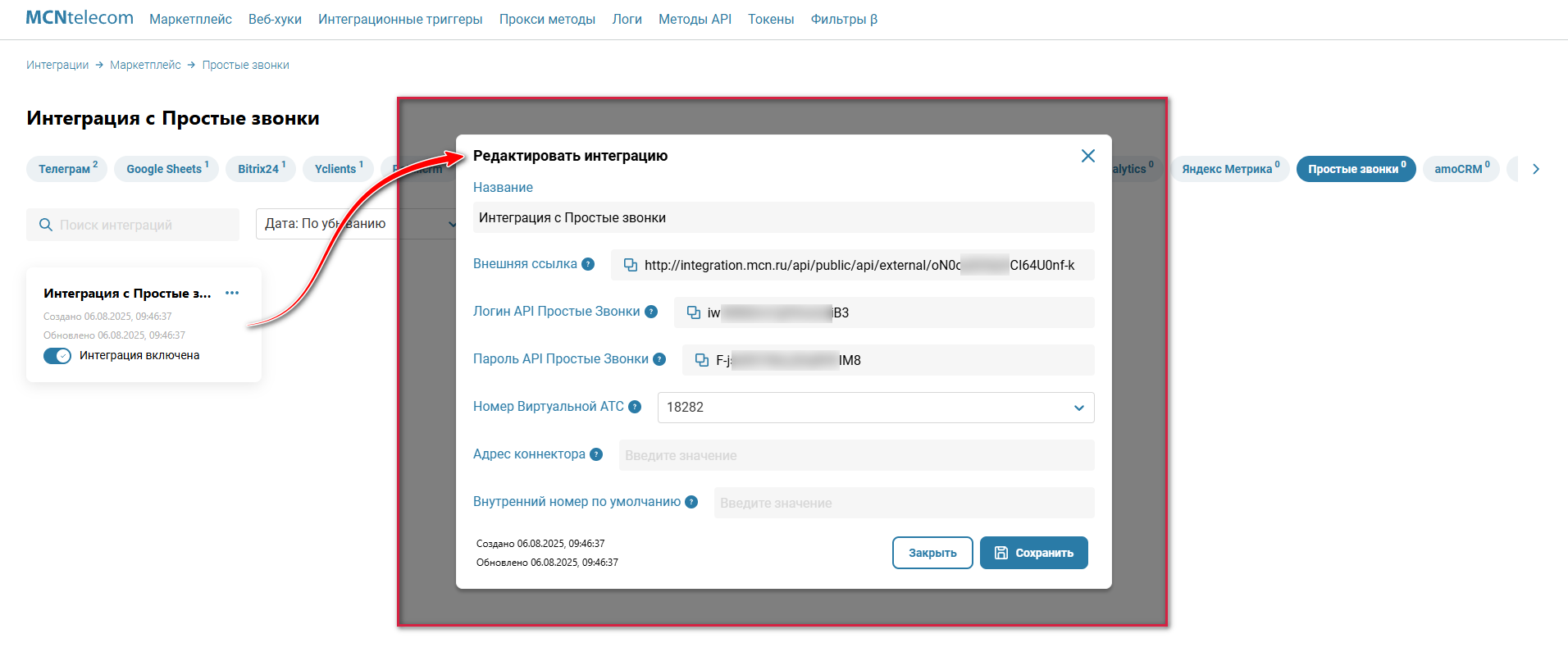The width and height of the screenshot is (1568, 652).
Task: Select the Google Sheets integration tab
Action: click(166, 169)
